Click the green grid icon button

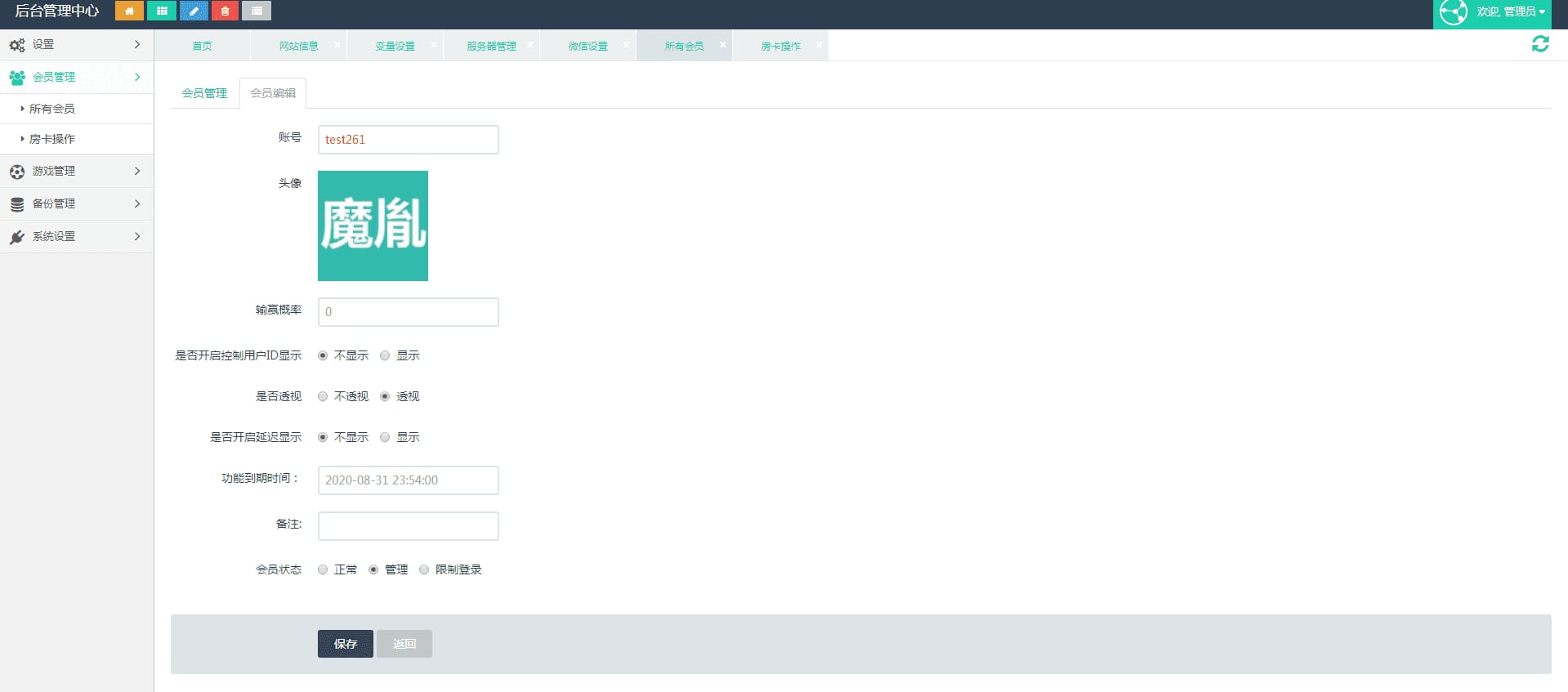(x=162, y=11)
